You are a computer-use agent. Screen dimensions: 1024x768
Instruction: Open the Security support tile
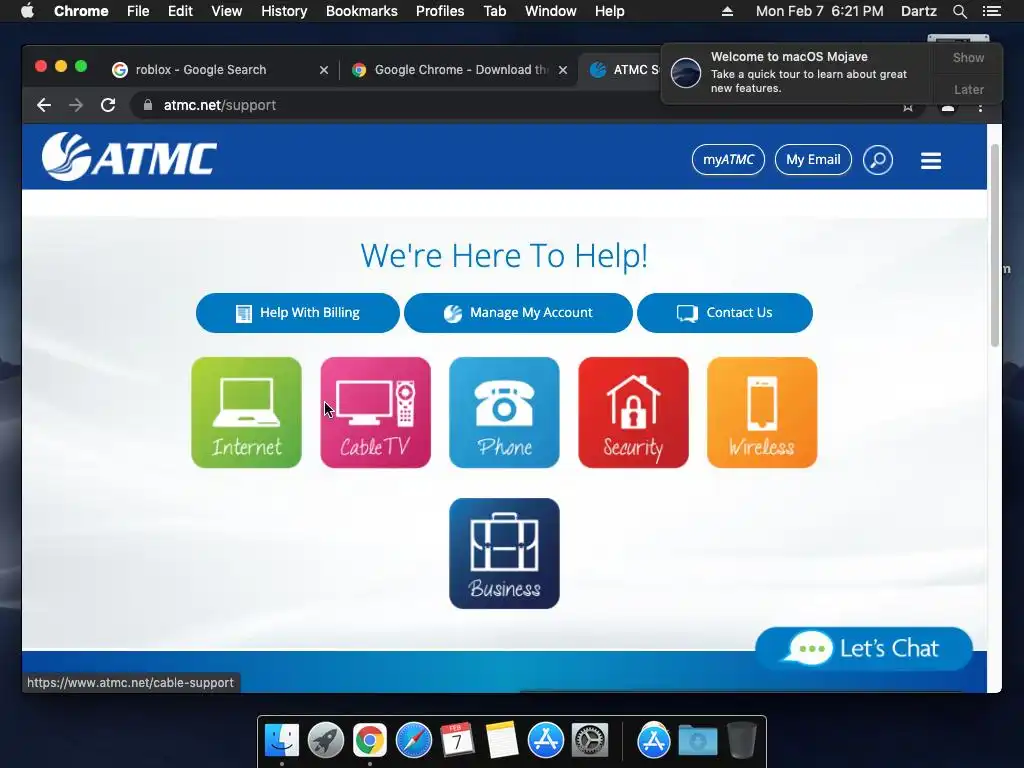tap(633, 412)
